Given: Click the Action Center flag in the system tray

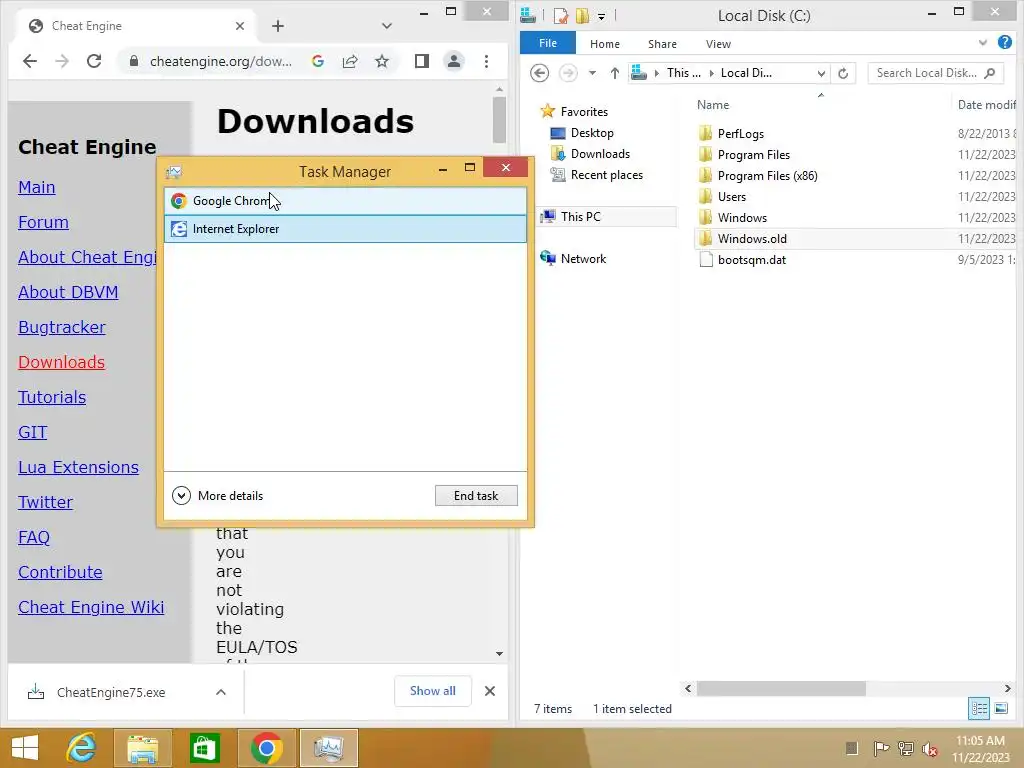Looking at the screenshot, I should click(x=881, y=749).
